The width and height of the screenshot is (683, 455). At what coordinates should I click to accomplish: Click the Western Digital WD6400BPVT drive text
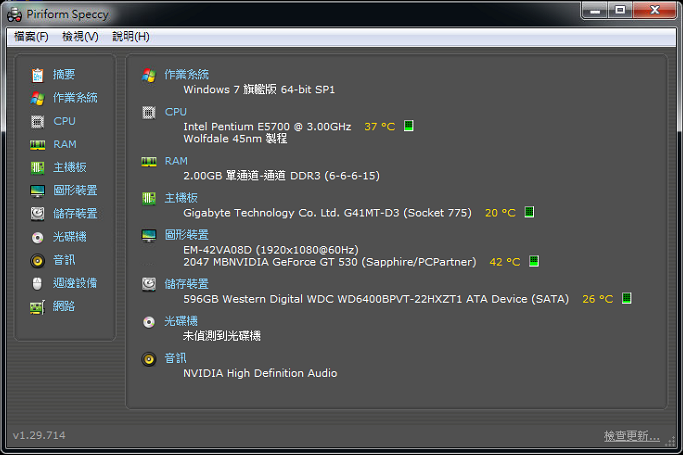pyautogui.click(x=376, y=299)
